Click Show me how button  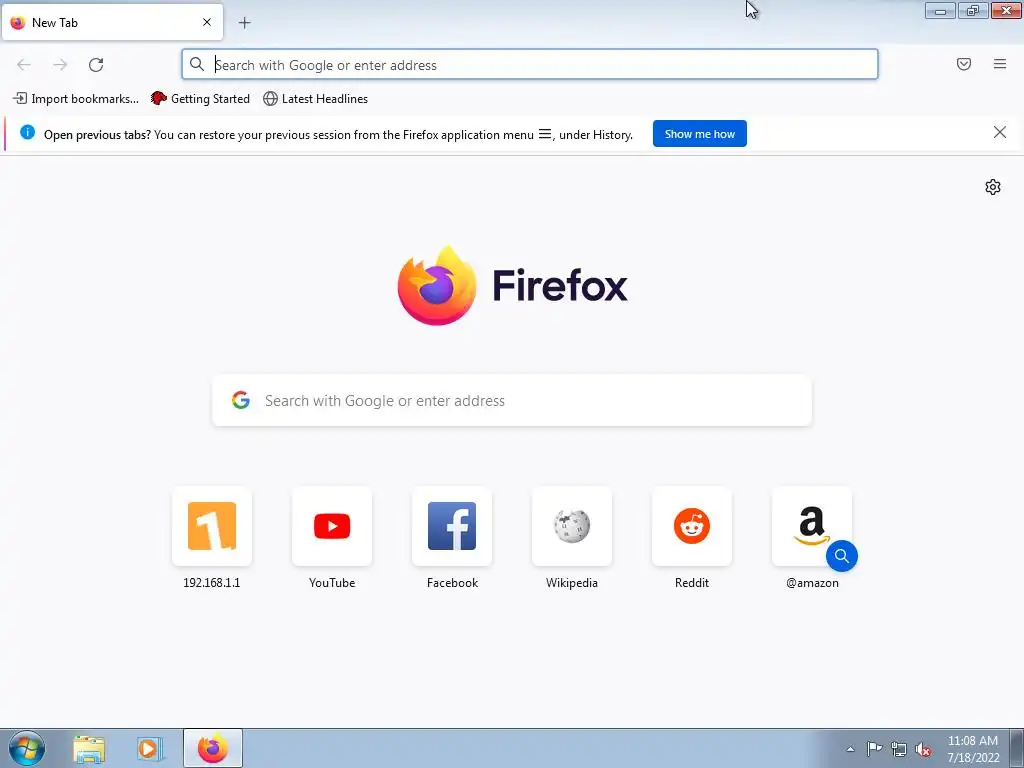coord(699,134)
